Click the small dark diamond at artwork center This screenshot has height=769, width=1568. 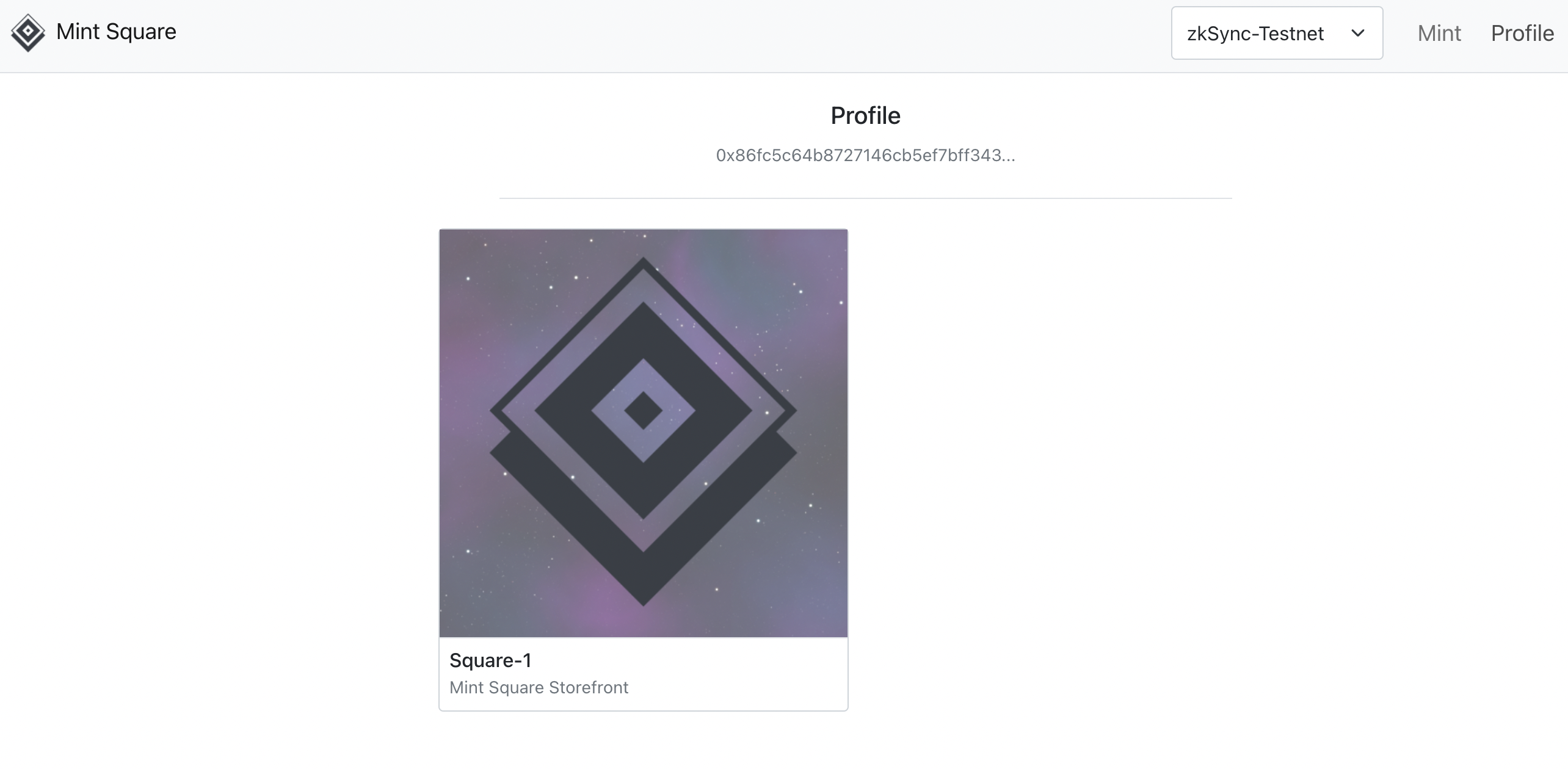tap(643, 410)
